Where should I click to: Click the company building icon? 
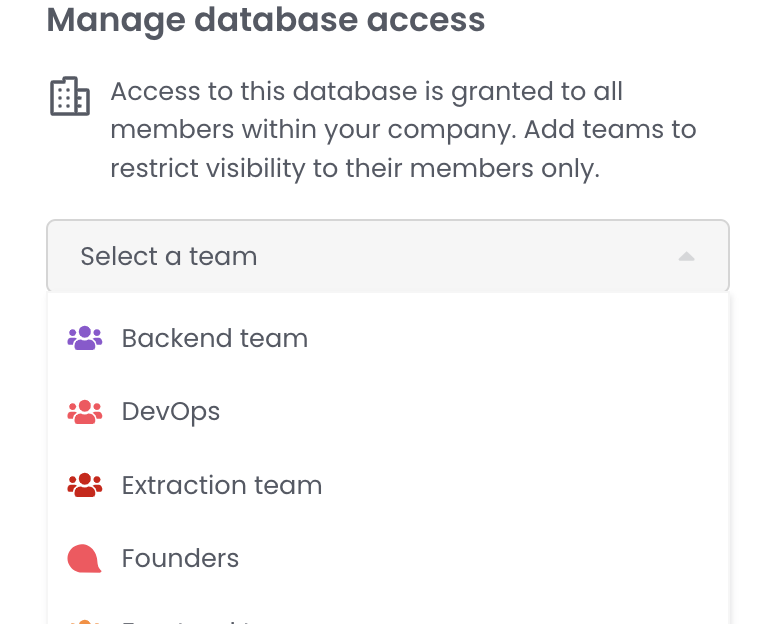pos(70,97)
